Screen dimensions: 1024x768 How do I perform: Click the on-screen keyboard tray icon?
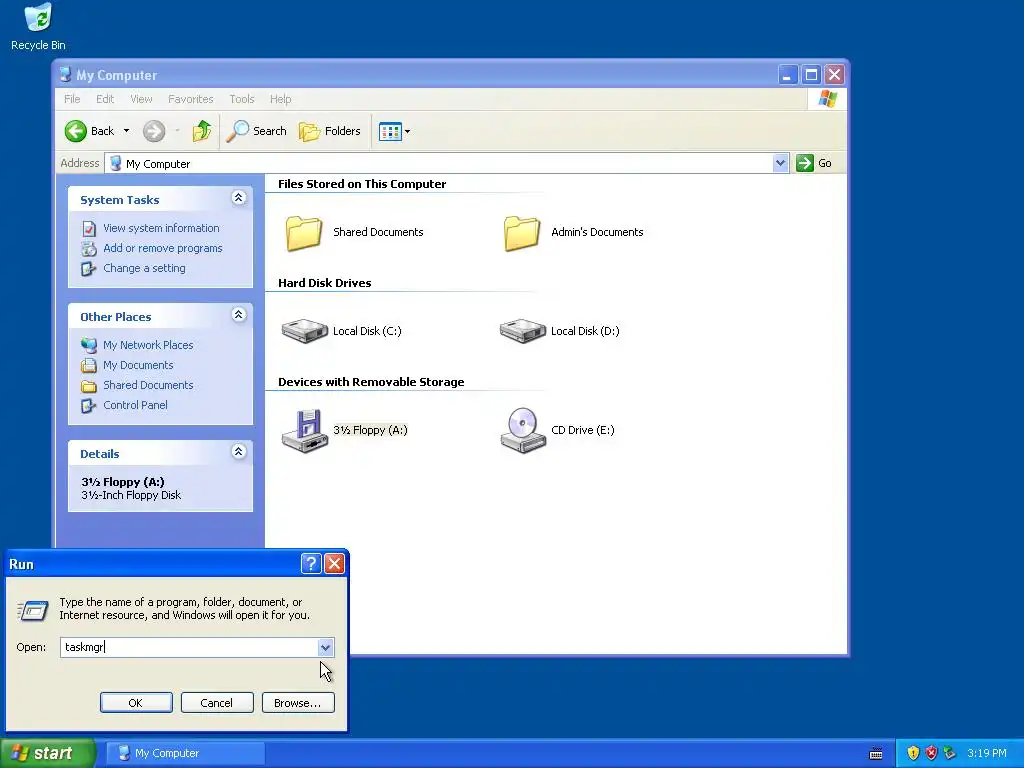tap(876, 754)
